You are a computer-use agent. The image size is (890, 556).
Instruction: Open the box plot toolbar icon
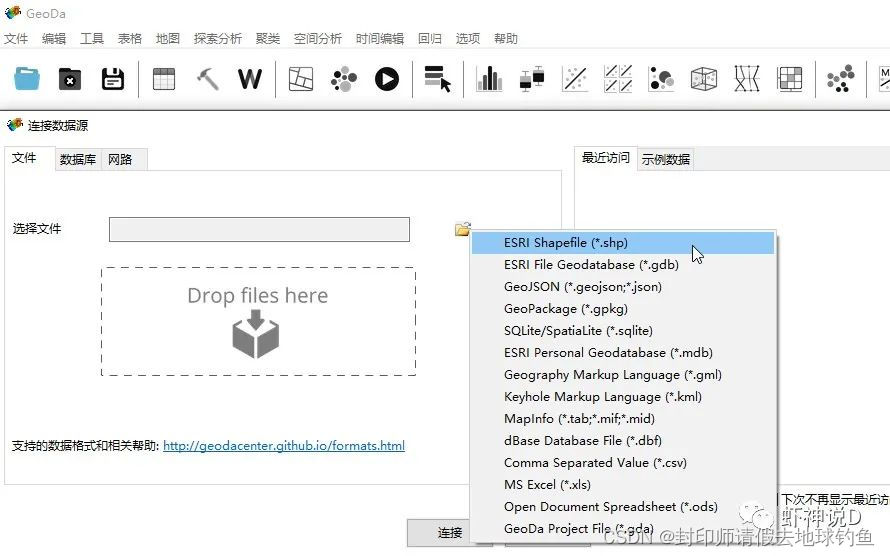tap(532, 79)
